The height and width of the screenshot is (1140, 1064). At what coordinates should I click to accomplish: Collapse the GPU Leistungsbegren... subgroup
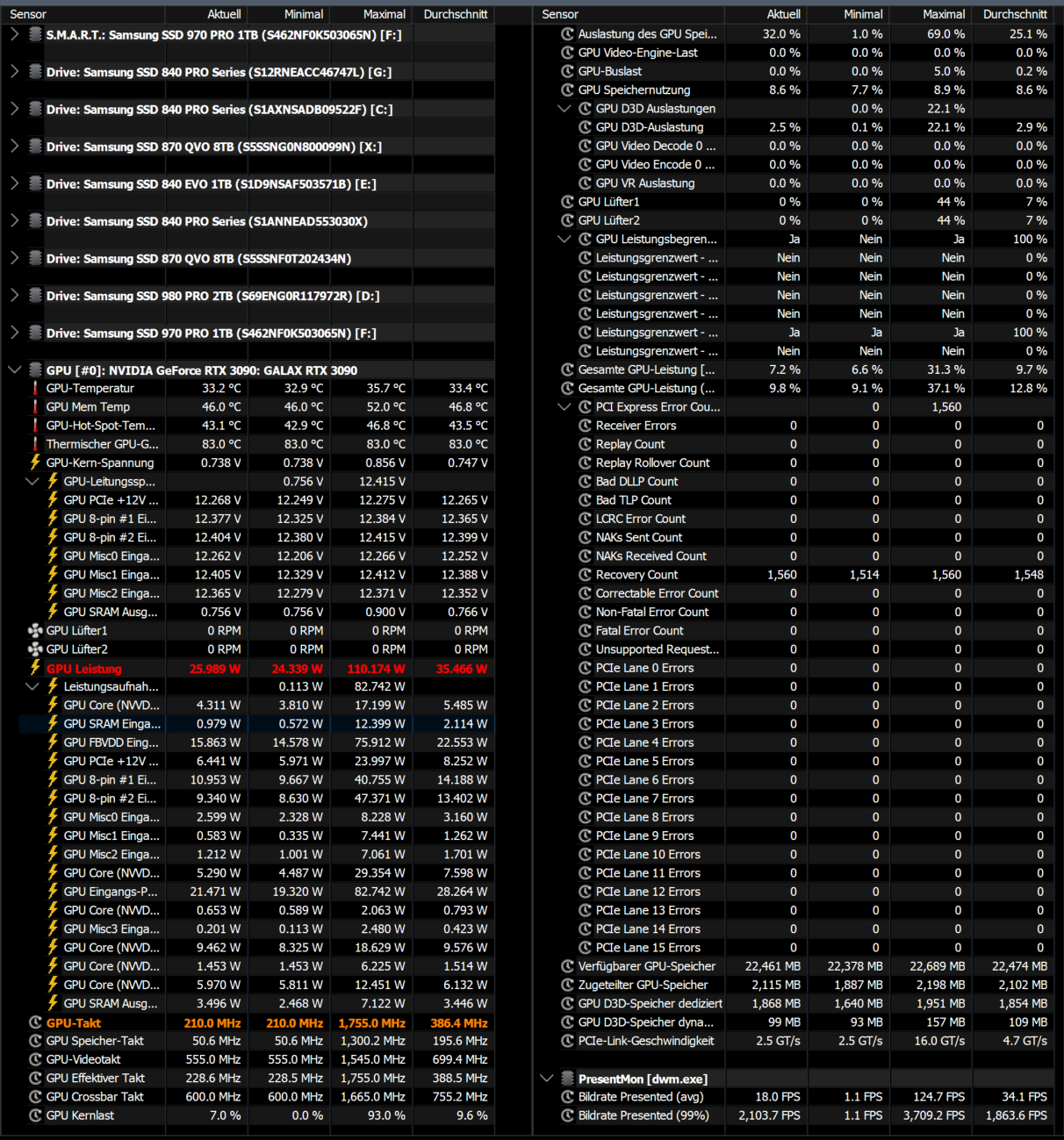pyautogui.click(x=564, y=240)
